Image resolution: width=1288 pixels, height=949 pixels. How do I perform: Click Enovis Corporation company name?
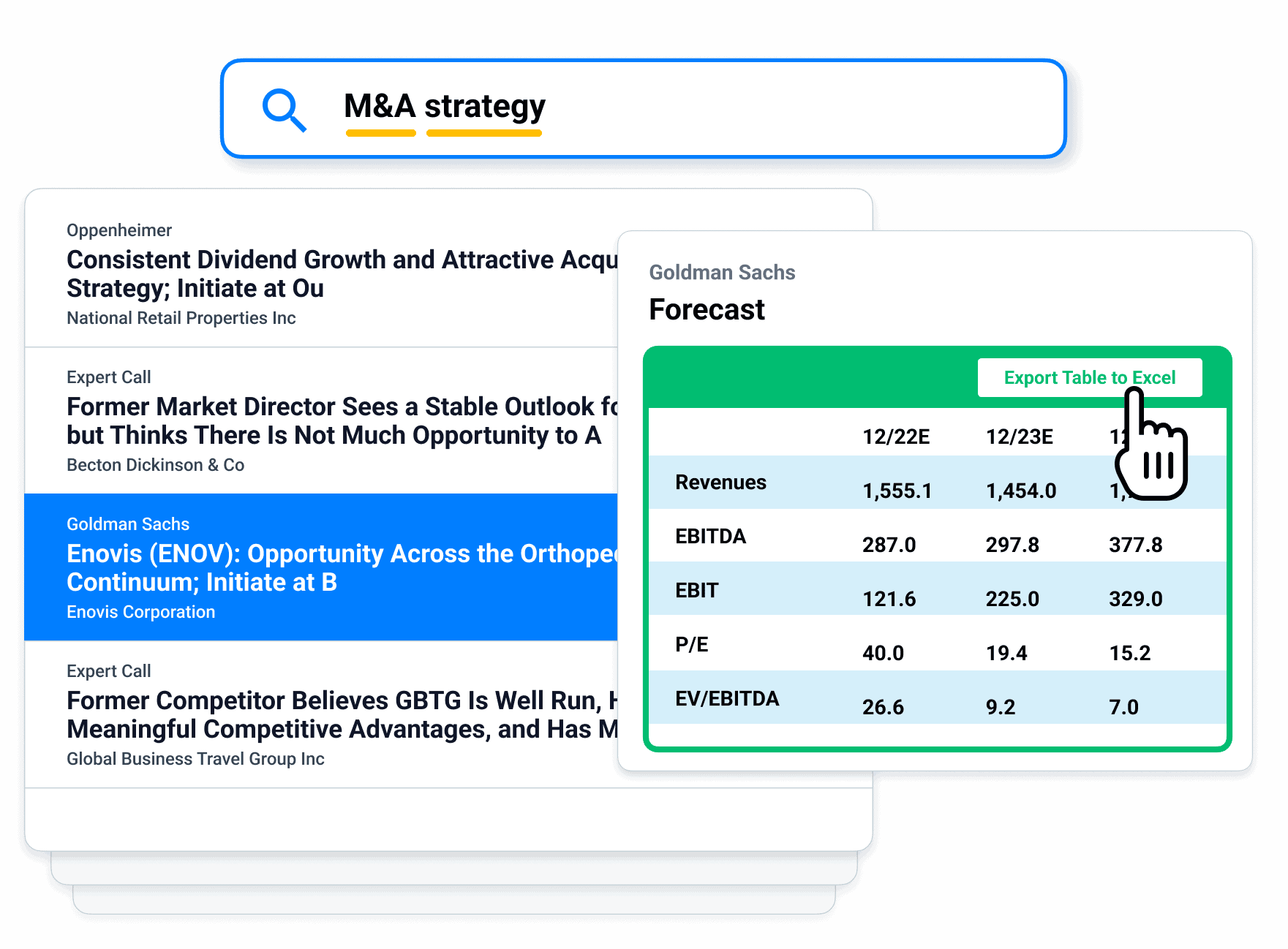140,612
